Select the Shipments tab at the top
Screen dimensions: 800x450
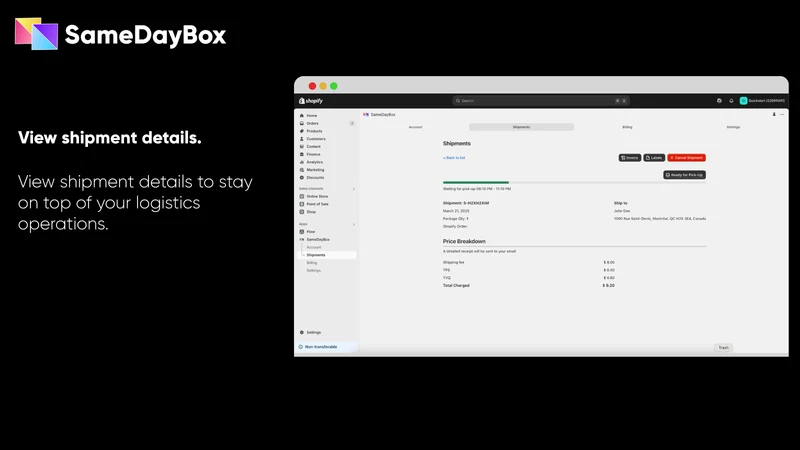(x=521, y=127)
